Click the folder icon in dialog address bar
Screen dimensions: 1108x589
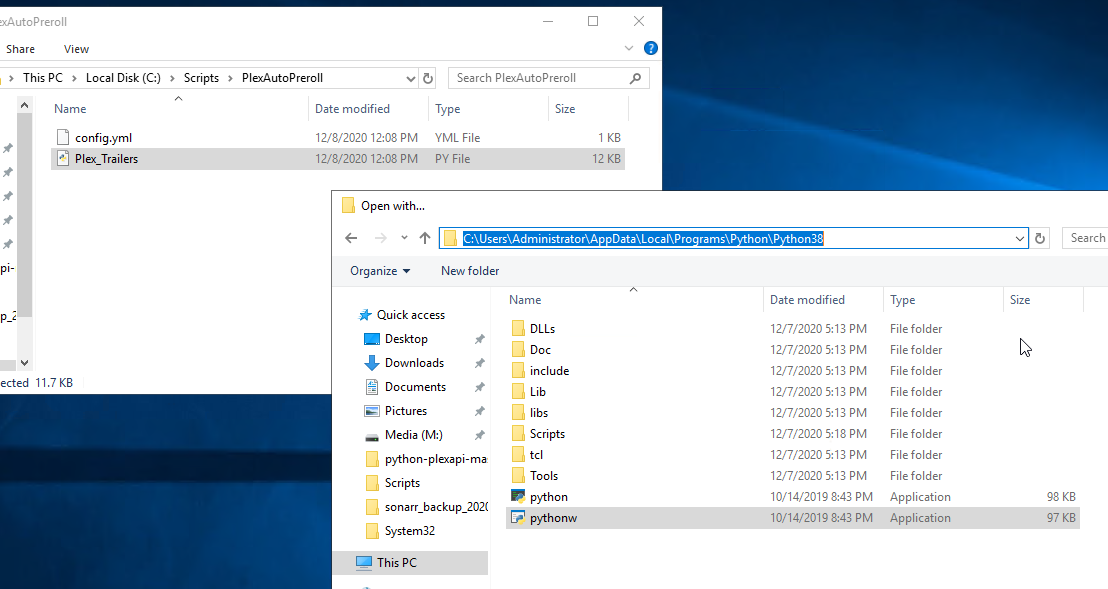click(x=450, y=239)
